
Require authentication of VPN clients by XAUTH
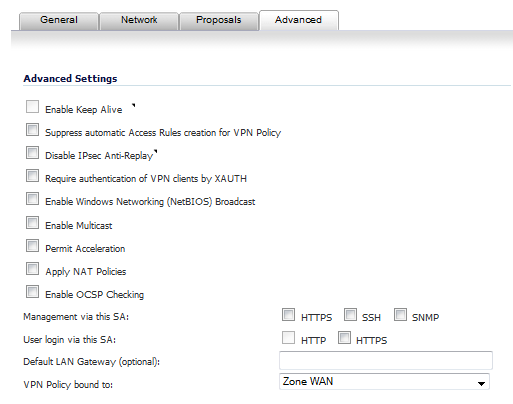(x=32, y=176)
